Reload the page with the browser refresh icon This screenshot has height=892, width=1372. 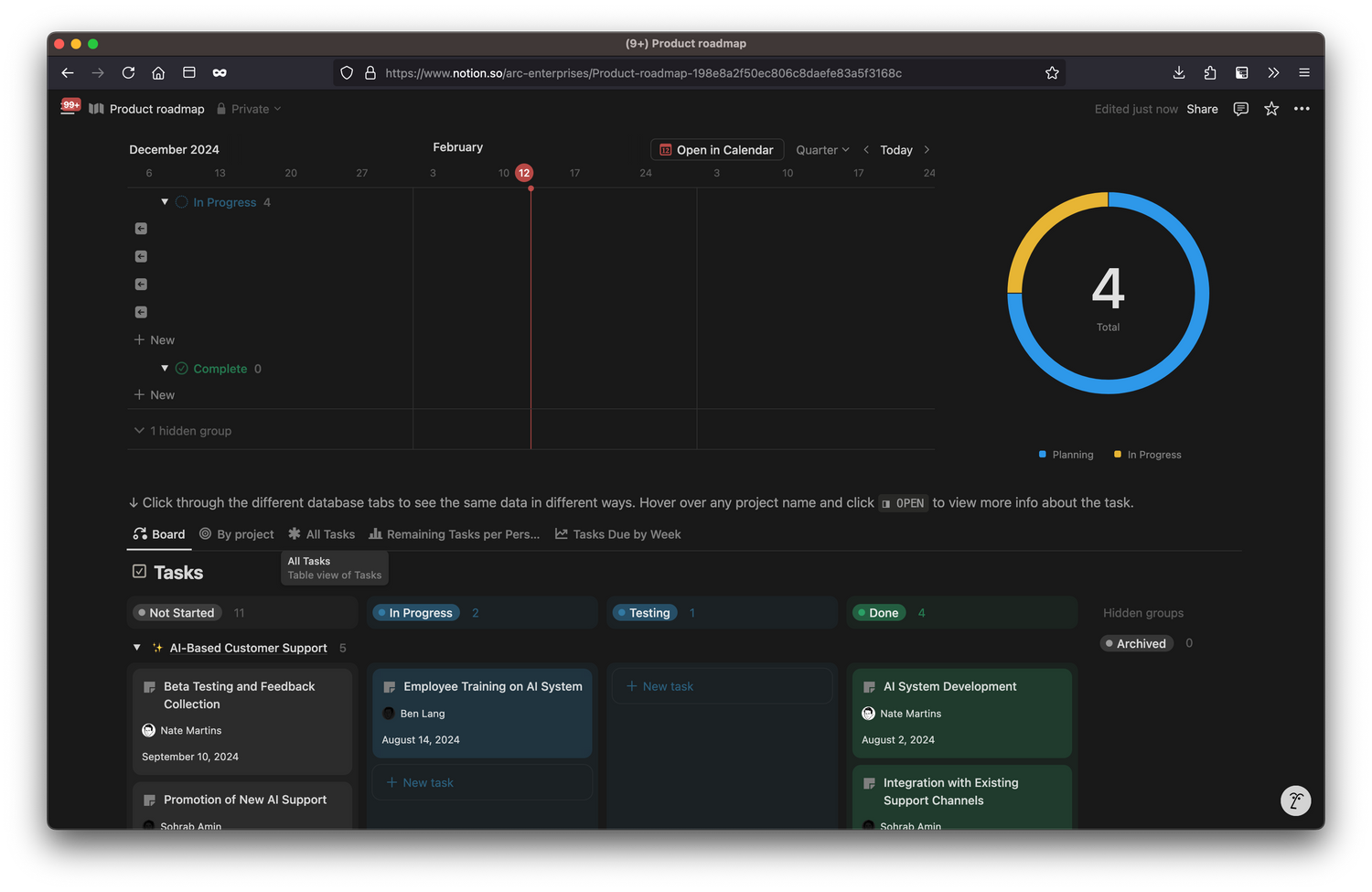click(128, 72)
